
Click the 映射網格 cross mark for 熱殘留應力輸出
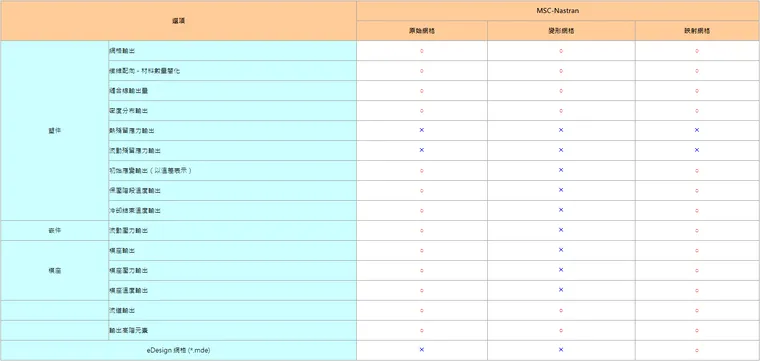point(697,130)
